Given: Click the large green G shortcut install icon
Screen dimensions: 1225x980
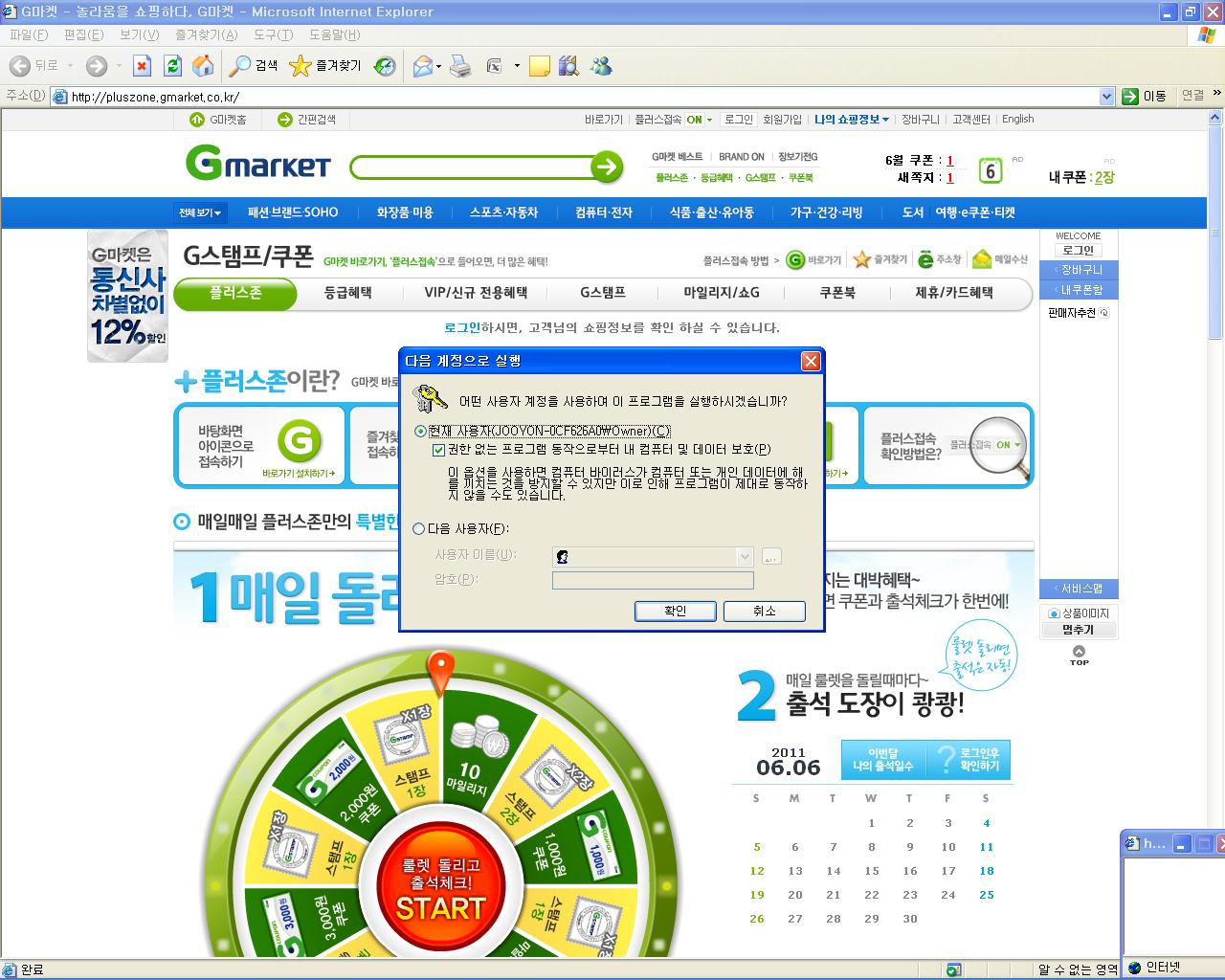Looking at the screenshot, I should [300, 441].
